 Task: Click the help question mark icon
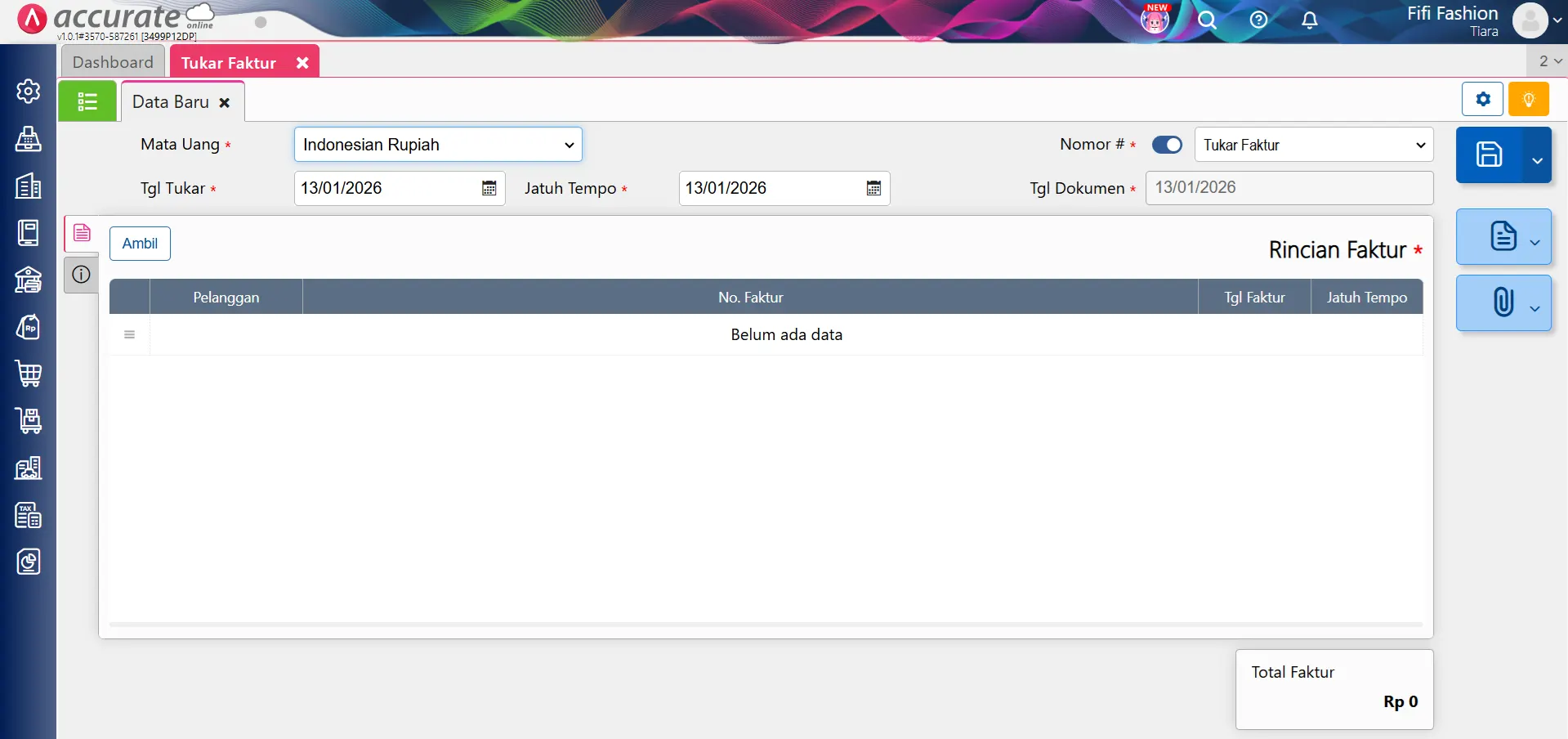click(1258, 20)
